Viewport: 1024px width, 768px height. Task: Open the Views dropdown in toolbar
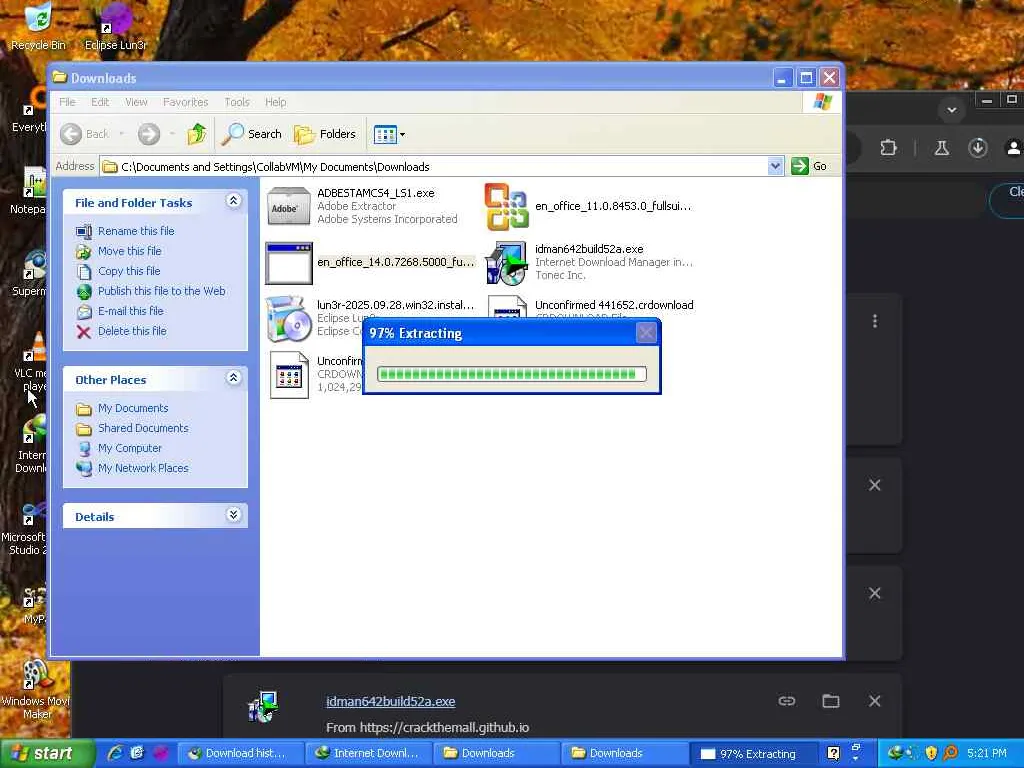(x=389, y=135)
